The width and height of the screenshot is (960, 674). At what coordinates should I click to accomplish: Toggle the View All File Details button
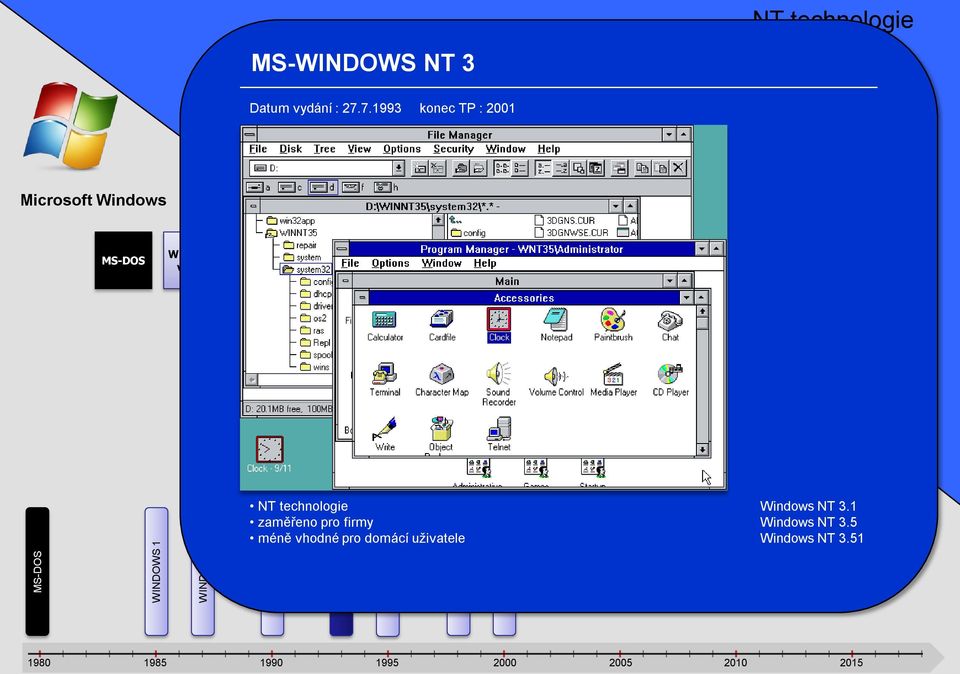pyautogui.click(x=520, y=168)
